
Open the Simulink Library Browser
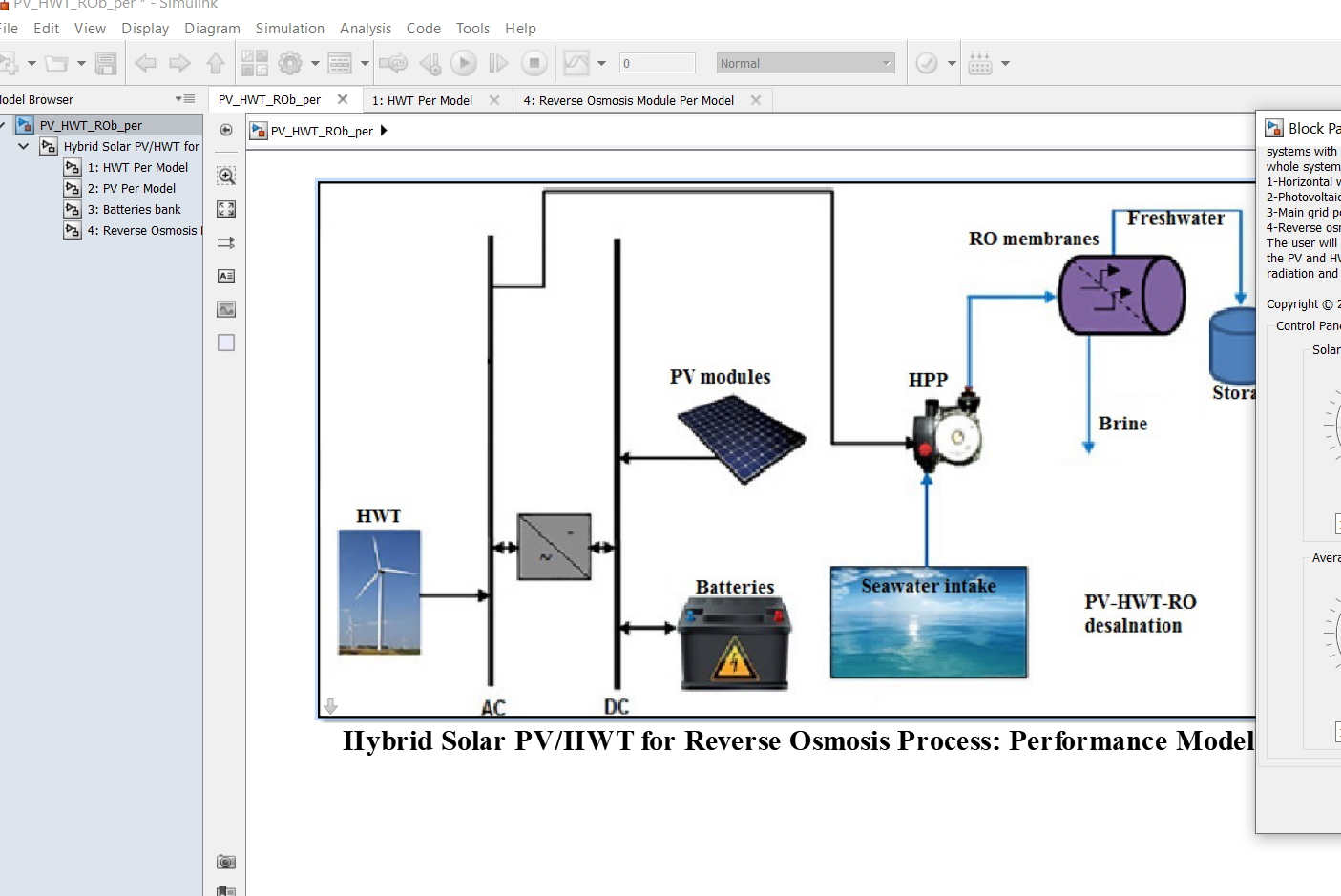[255, 63]
